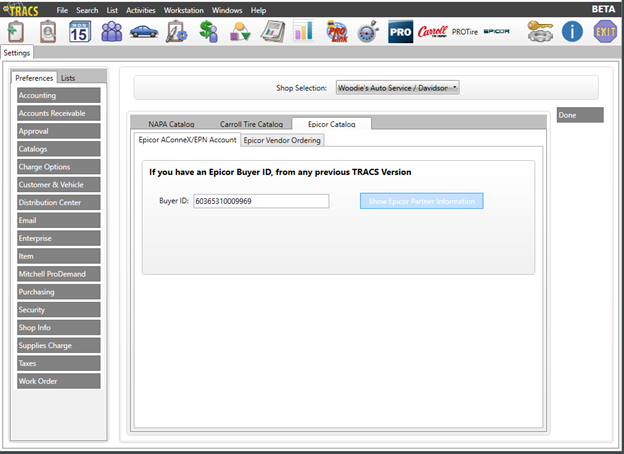The image size is (624, 454).
Task: Open Accounts Receivable preferences
Action: 58,113
